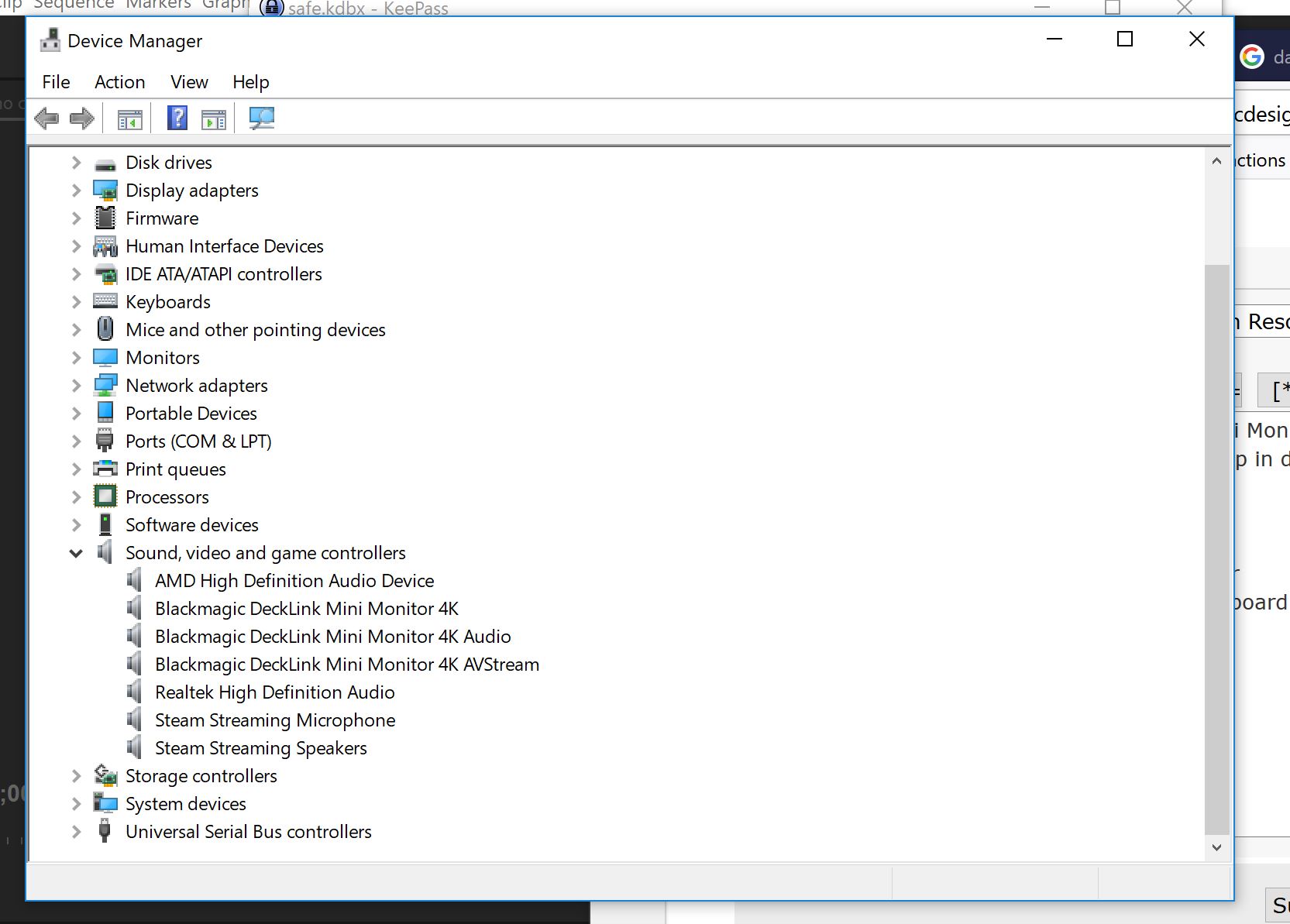Click the Network adapters icon
This screenshot has width=1290, height=924.
[105, 385]
